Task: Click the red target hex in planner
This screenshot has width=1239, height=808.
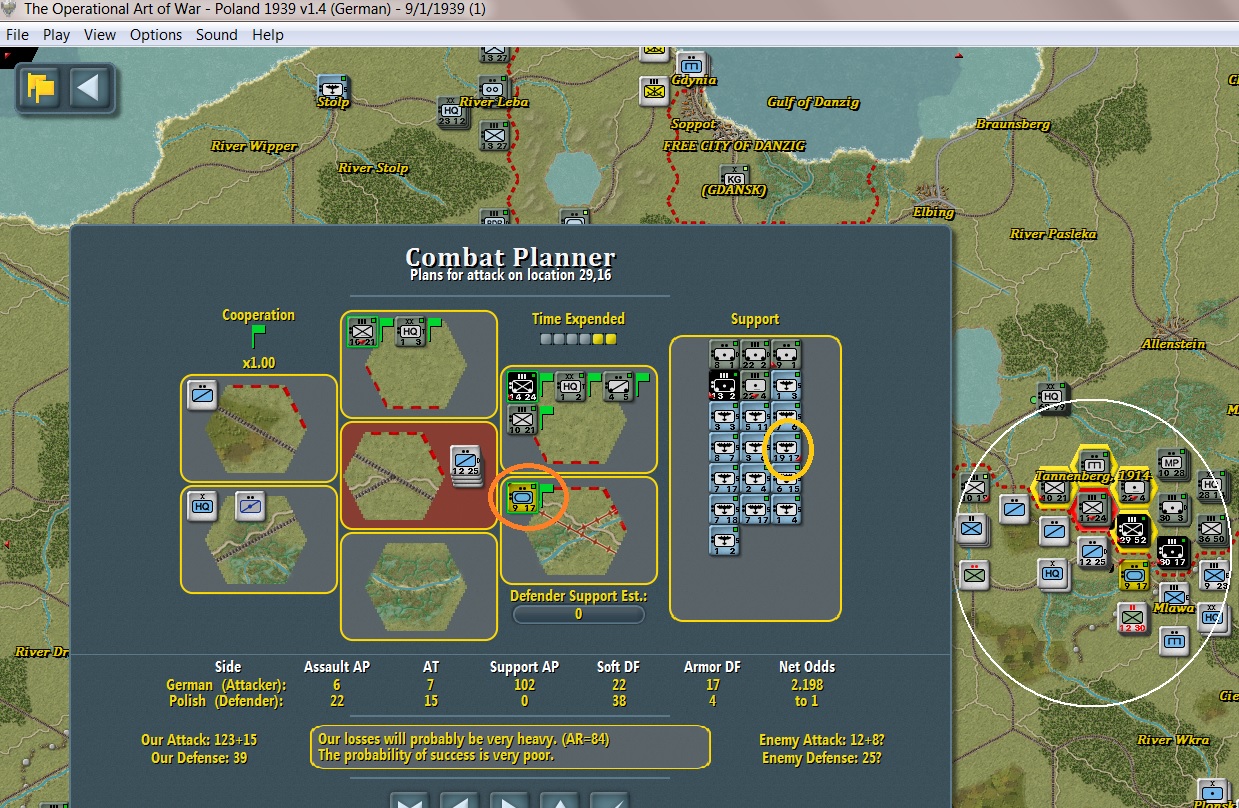Action: coord(395,475)
